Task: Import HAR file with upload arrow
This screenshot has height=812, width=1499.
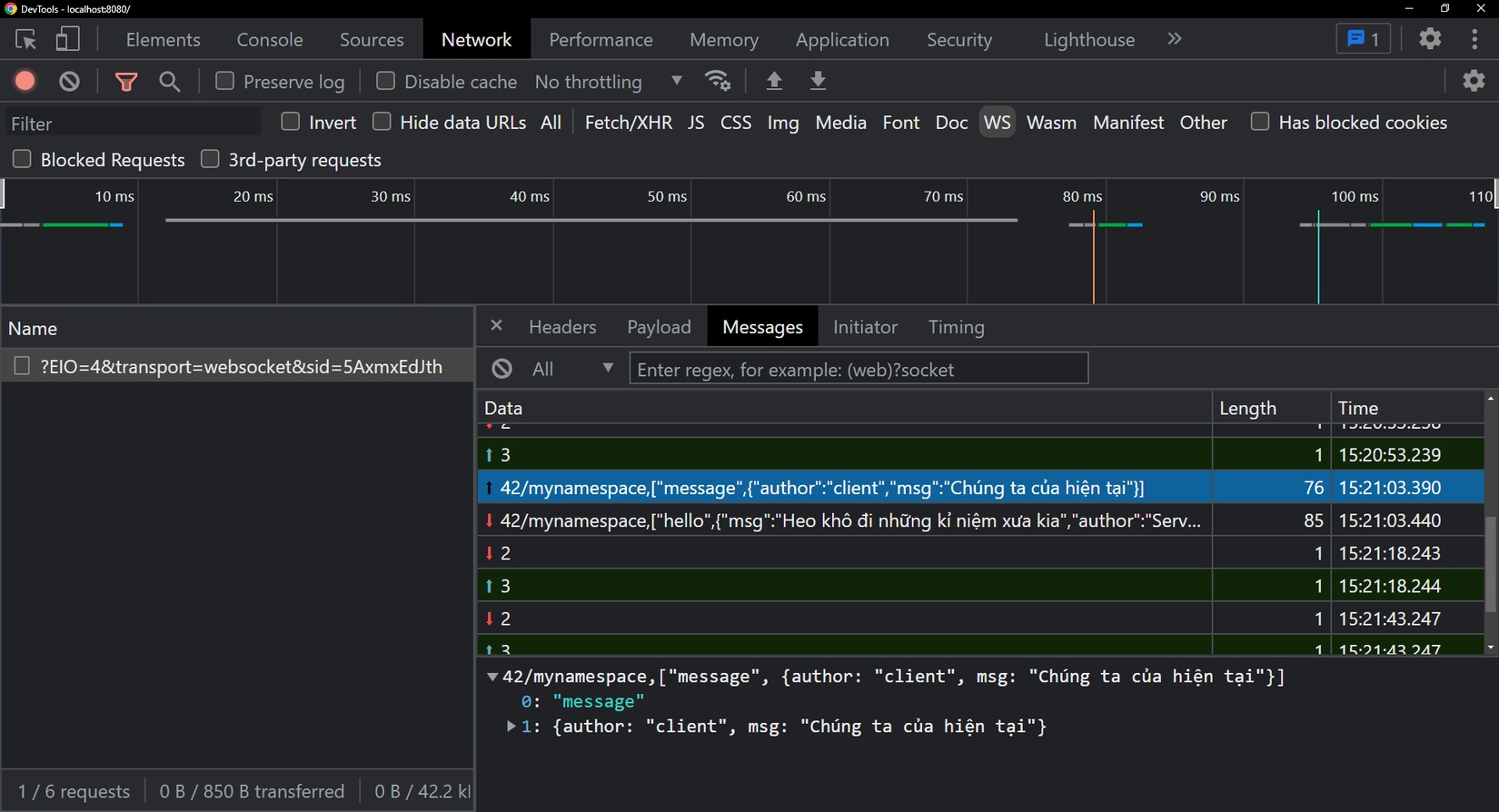Action: click(x=774, y=81)
